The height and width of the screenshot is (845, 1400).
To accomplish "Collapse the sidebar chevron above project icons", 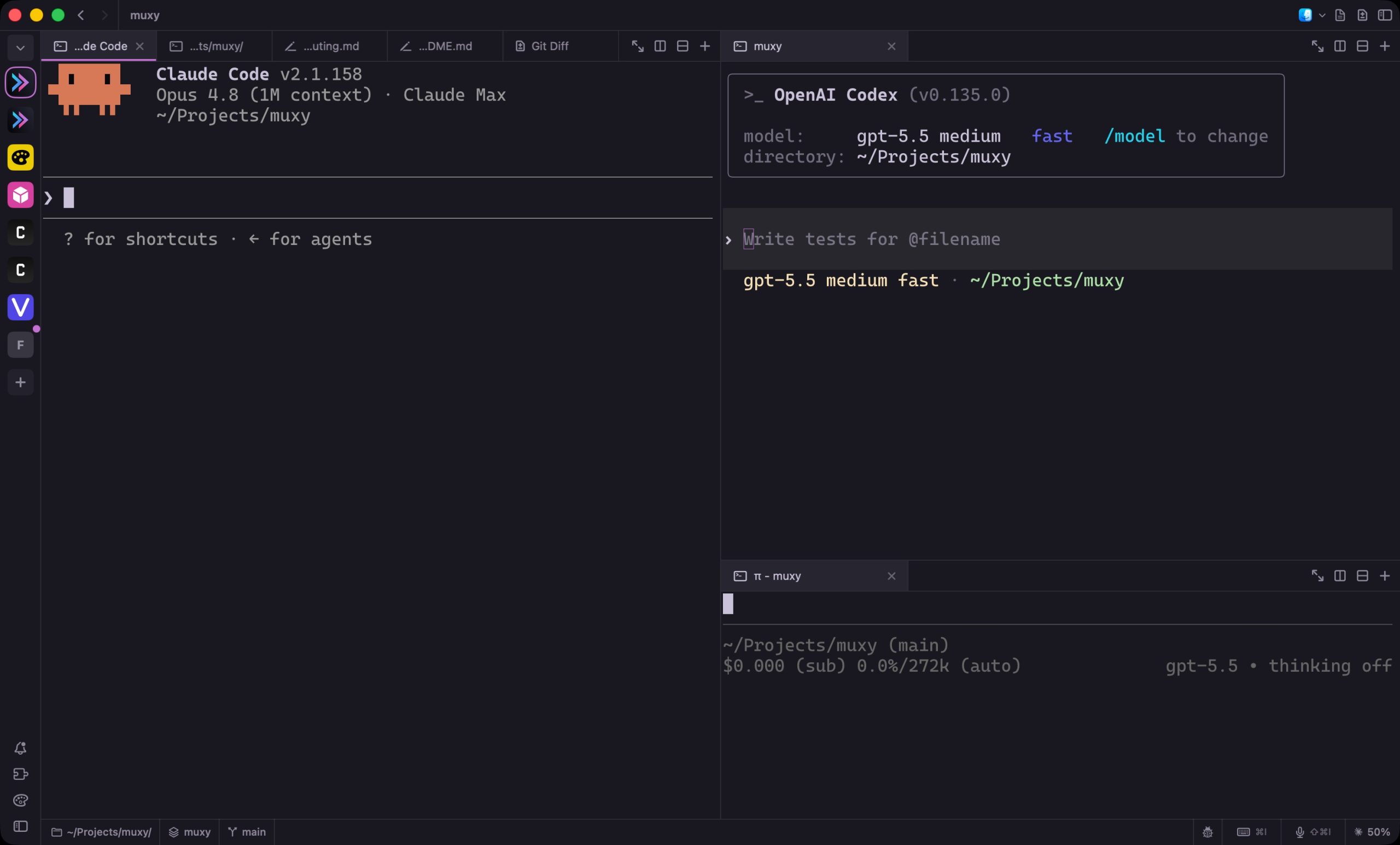I will pyautogui.click(x=20, y=48).
